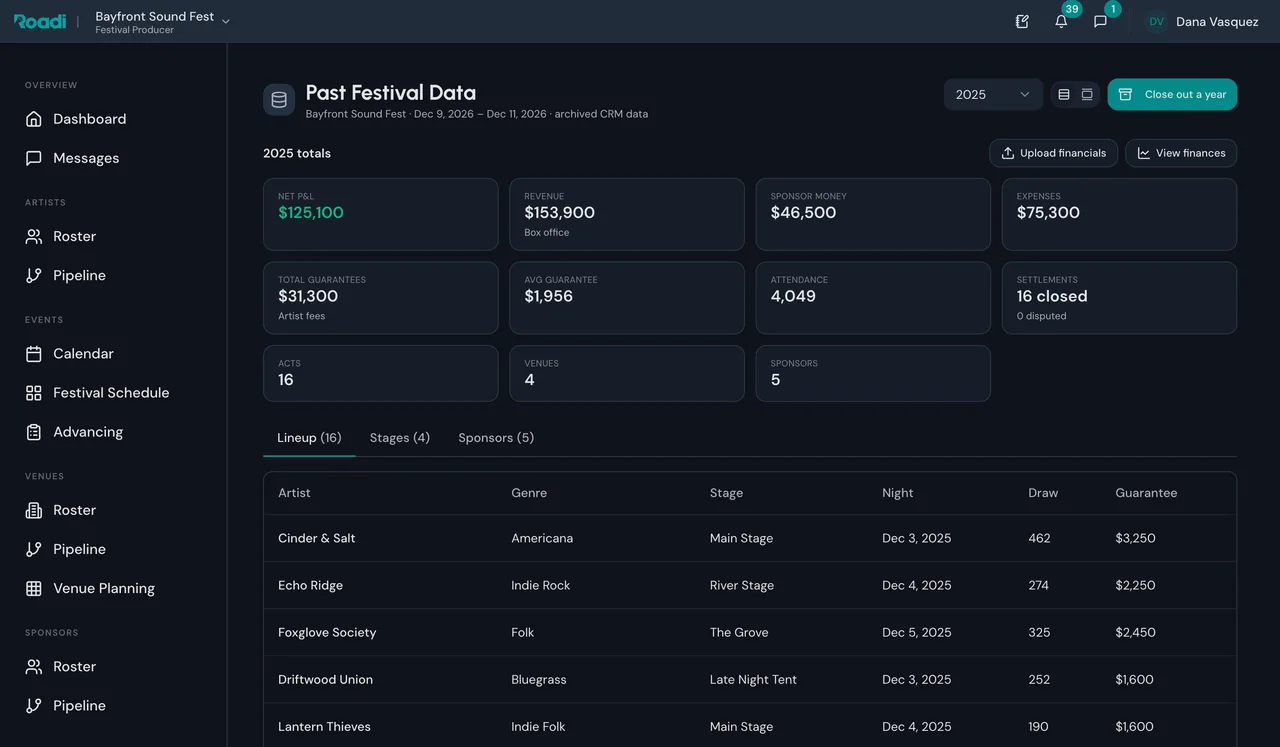Open notifications bell with 39 badge

(x=1061, y=21)
